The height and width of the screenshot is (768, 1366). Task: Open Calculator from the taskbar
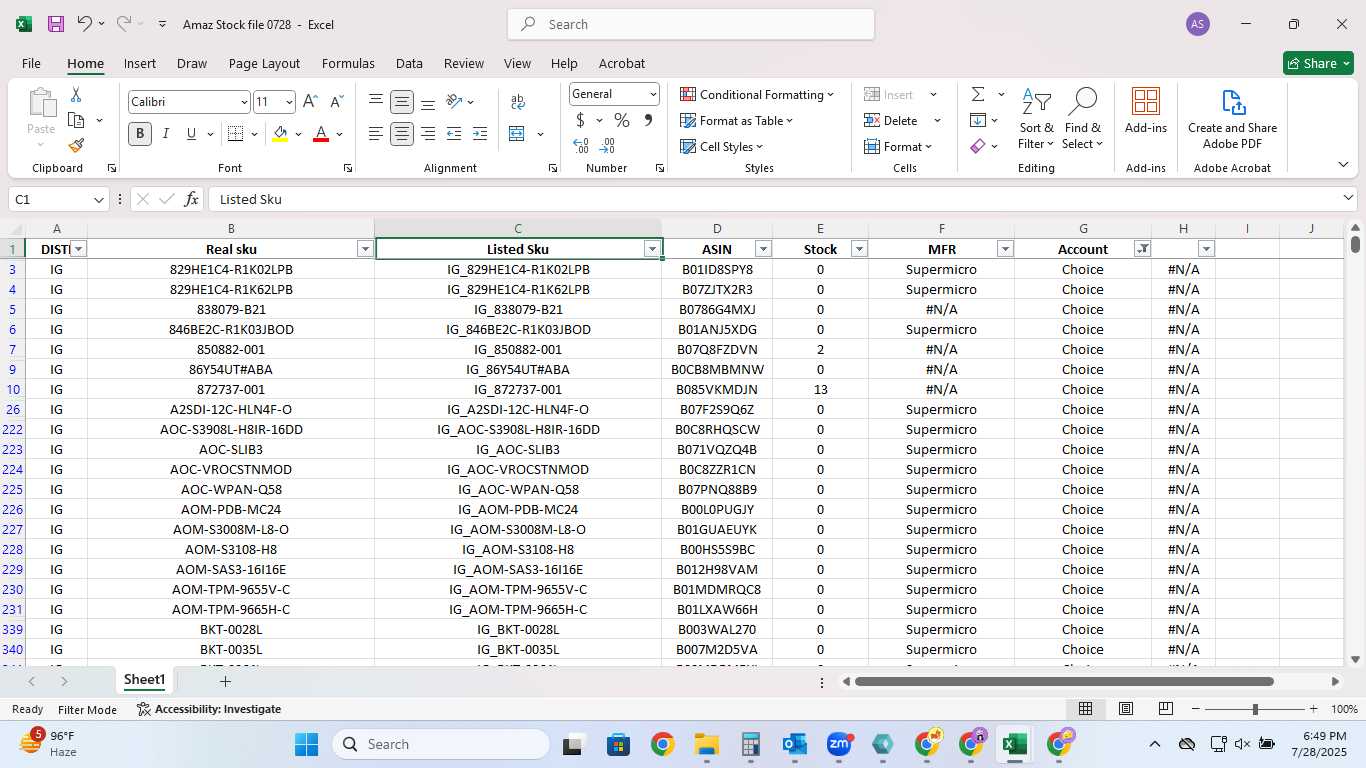pos(751,744)
